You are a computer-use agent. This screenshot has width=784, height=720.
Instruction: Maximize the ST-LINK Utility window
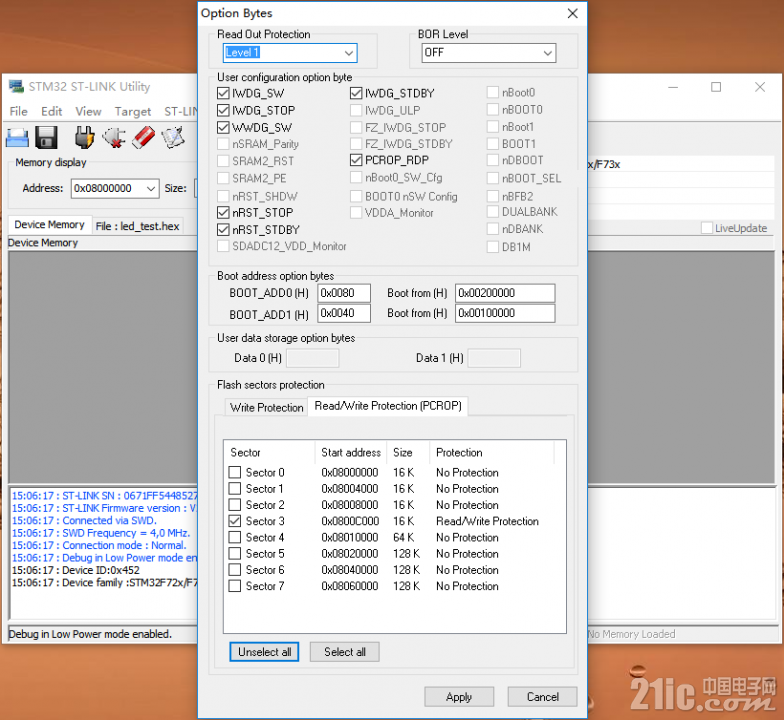716,87
